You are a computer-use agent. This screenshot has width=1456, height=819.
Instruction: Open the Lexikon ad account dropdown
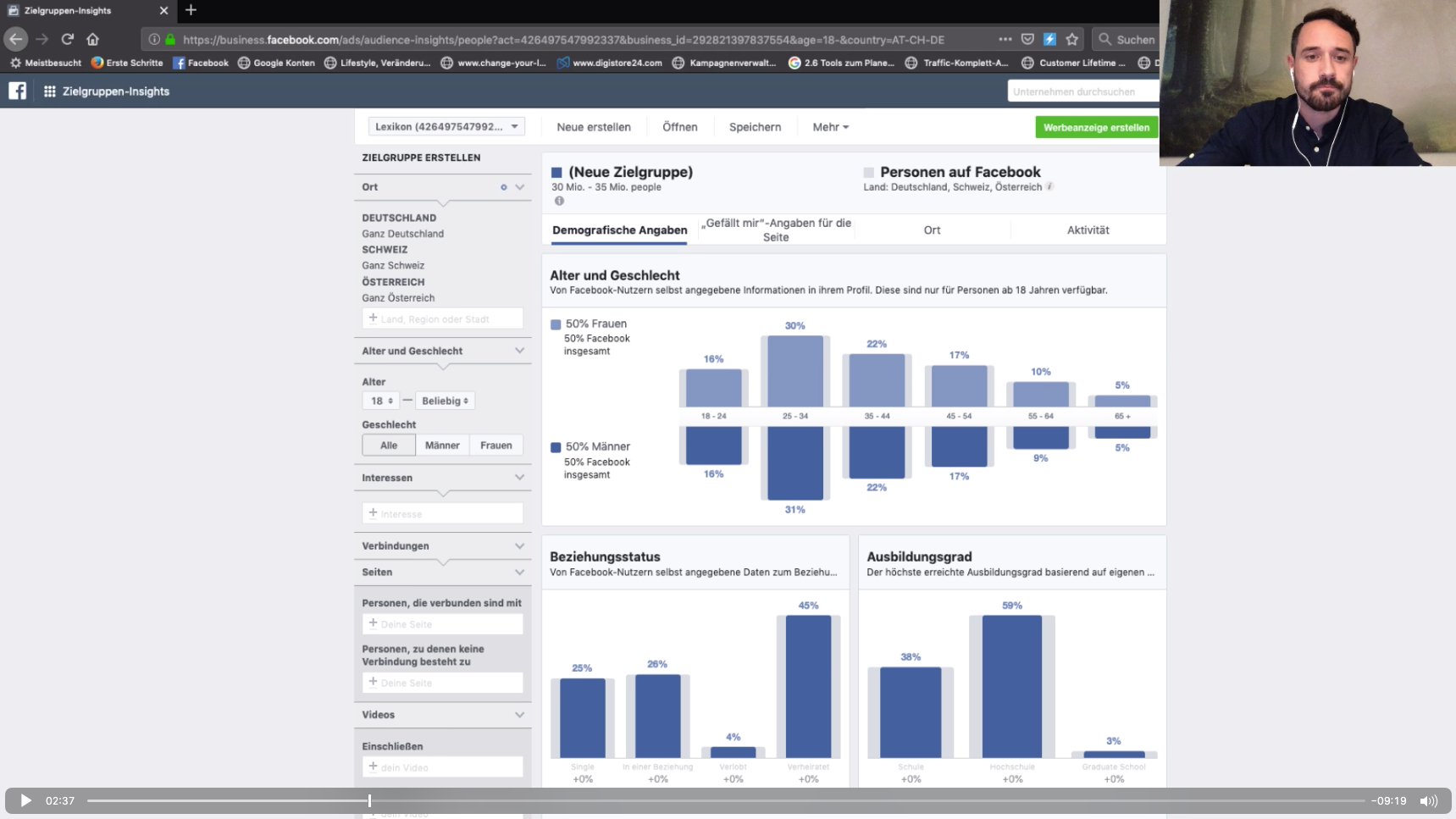point(446,127)
